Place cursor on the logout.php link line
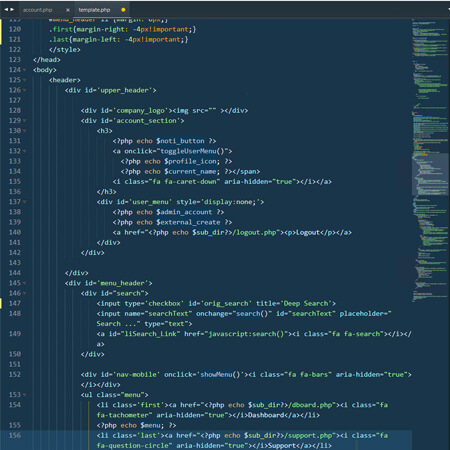 pos(232,232)
